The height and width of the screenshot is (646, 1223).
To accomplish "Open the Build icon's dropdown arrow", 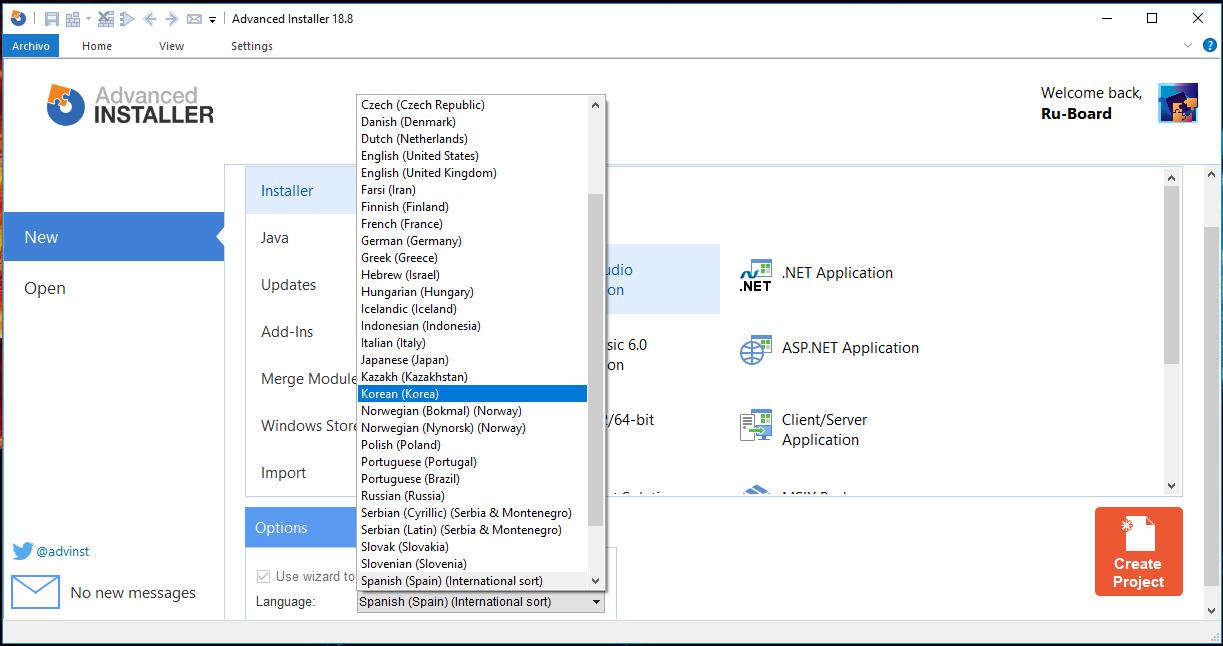I will coord(88,19).
